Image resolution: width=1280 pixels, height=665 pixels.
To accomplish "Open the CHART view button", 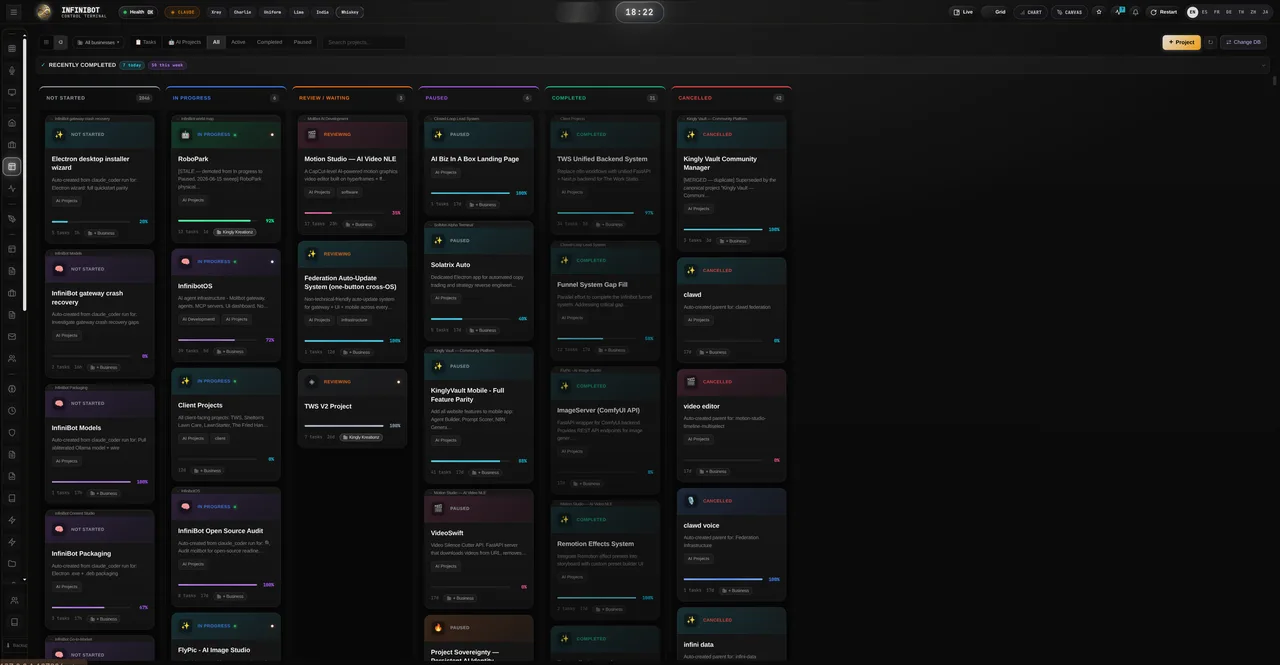I will [x=1030, y=12].
